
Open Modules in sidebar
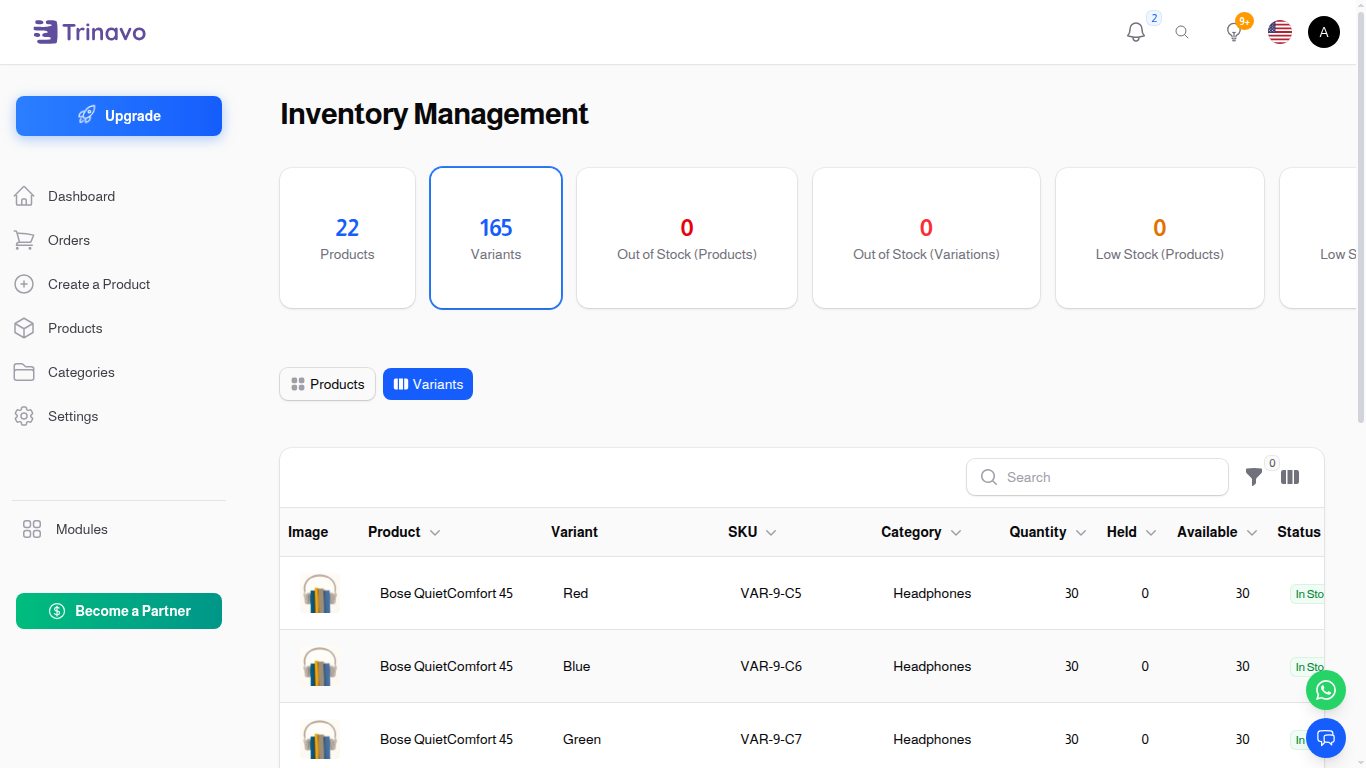pyautogui.click(x=82, y=529)
